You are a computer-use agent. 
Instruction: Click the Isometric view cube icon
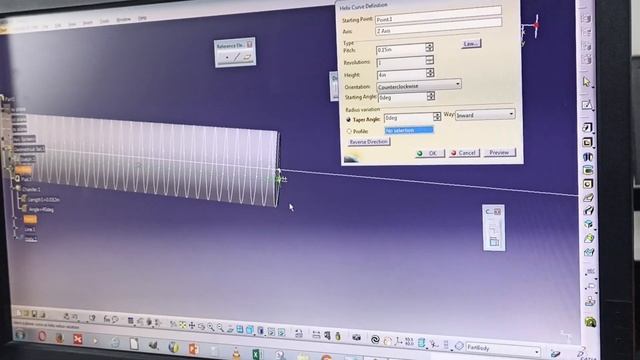tap(249, 329)
